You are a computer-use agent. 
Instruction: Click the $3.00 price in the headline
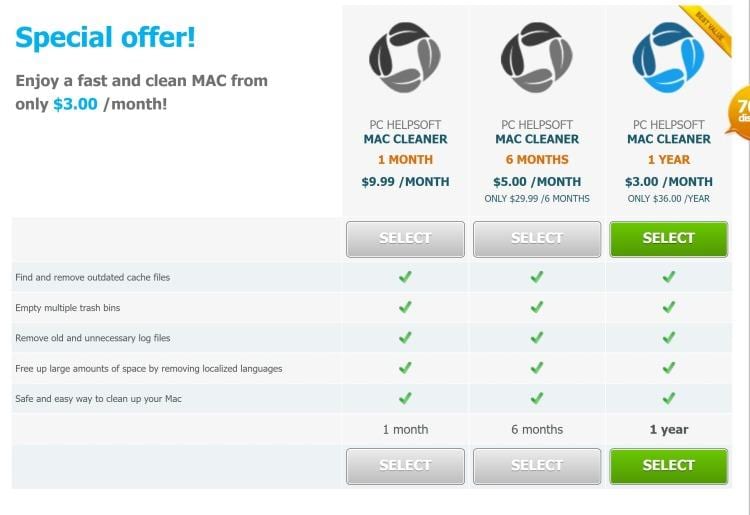pos(75,104)
